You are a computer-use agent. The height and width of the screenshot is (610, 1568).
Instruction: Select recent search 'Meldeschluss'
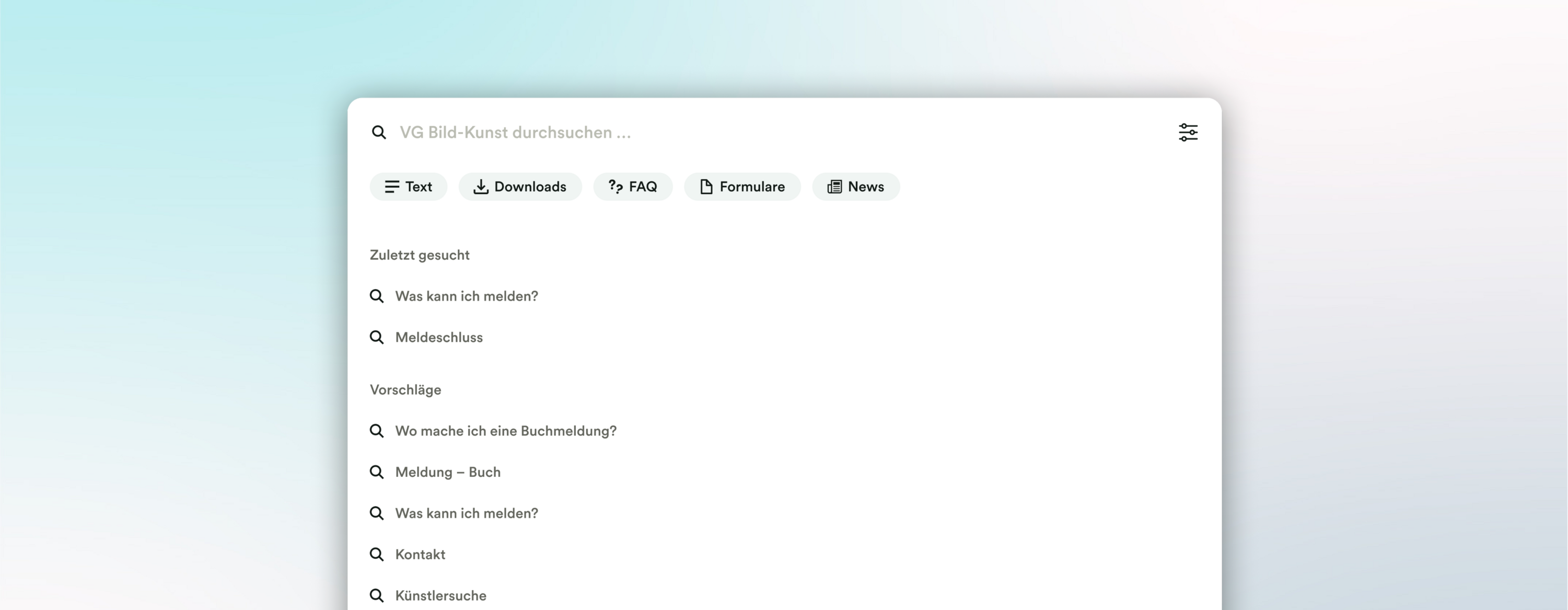click(438, 337)
